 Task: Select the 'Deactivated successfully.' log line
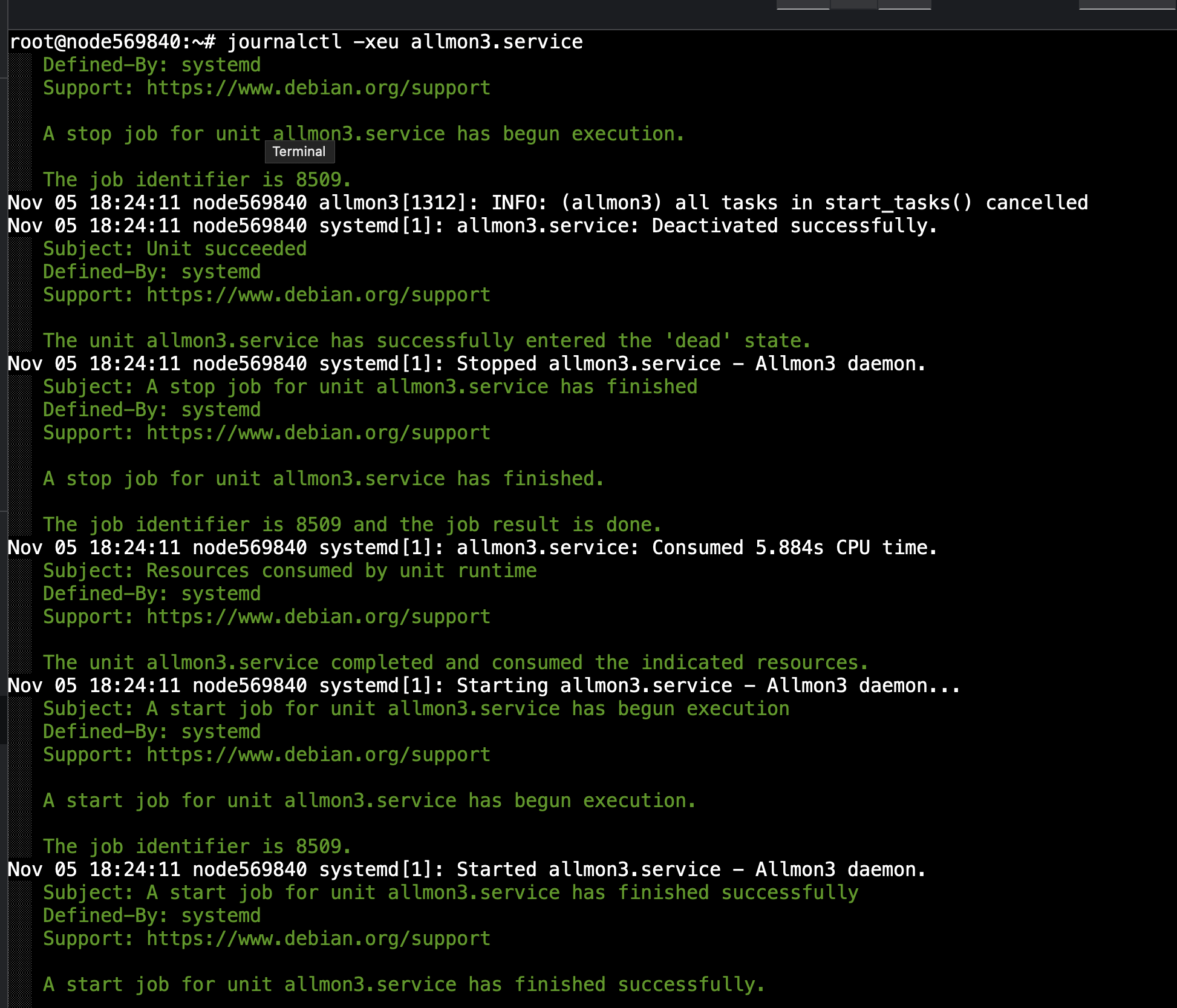472,226
